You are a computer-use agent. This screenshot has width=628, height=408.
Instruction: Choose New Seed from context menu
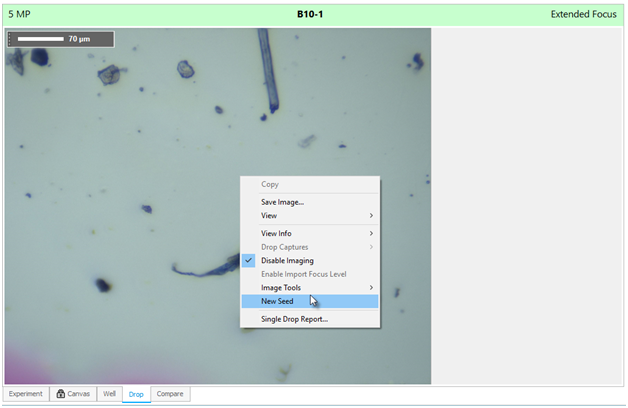point(310,301)
